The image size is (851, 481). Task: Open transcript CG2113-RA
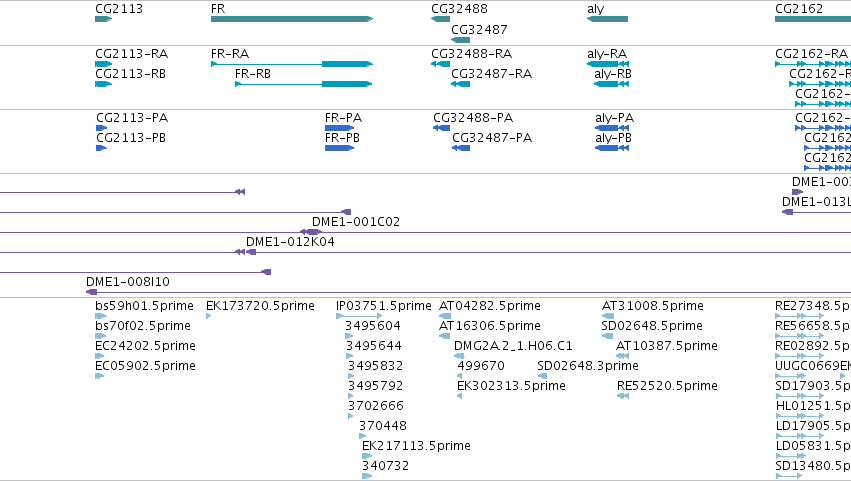click(103, 64)
